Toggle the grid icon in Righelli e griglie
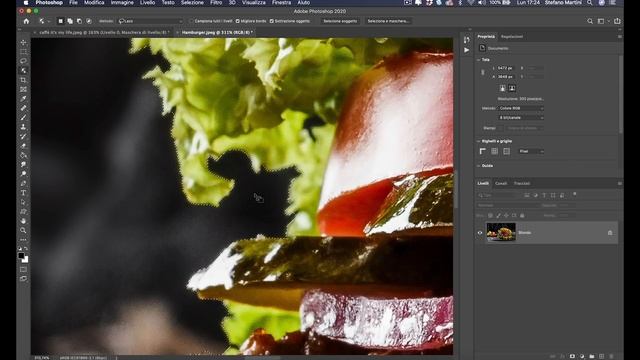 (495, 151)
